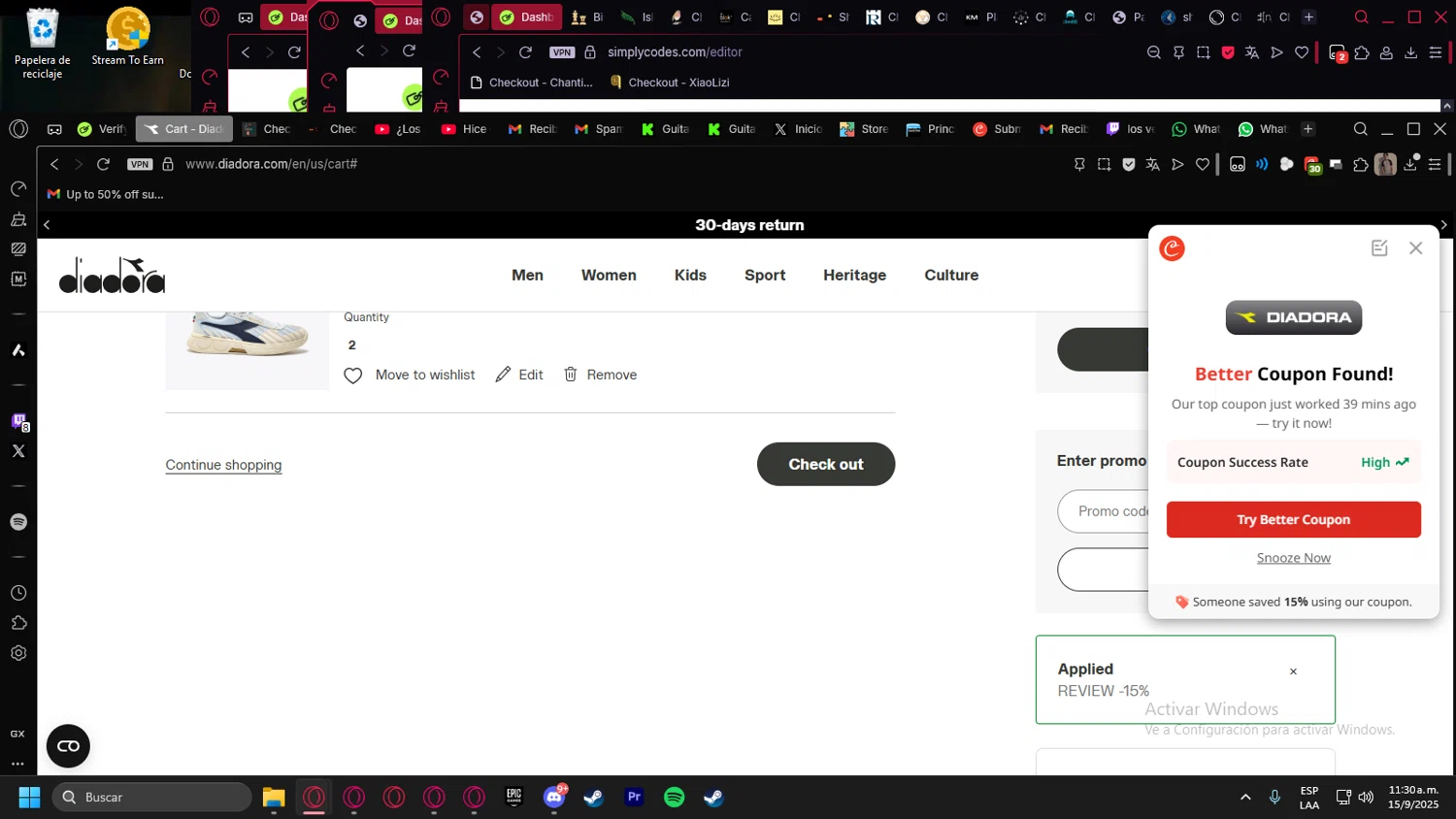
Task: Show the next banner message with right arrow
Action: click(1443, 225)
